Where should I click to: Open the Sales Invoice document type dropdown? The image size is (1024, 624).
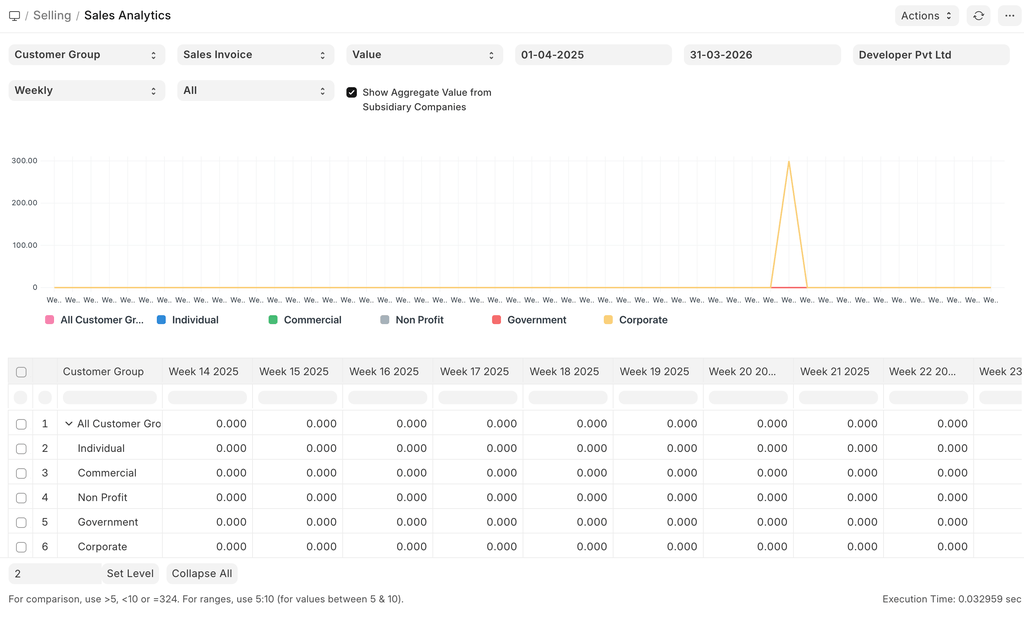point(255,55)
